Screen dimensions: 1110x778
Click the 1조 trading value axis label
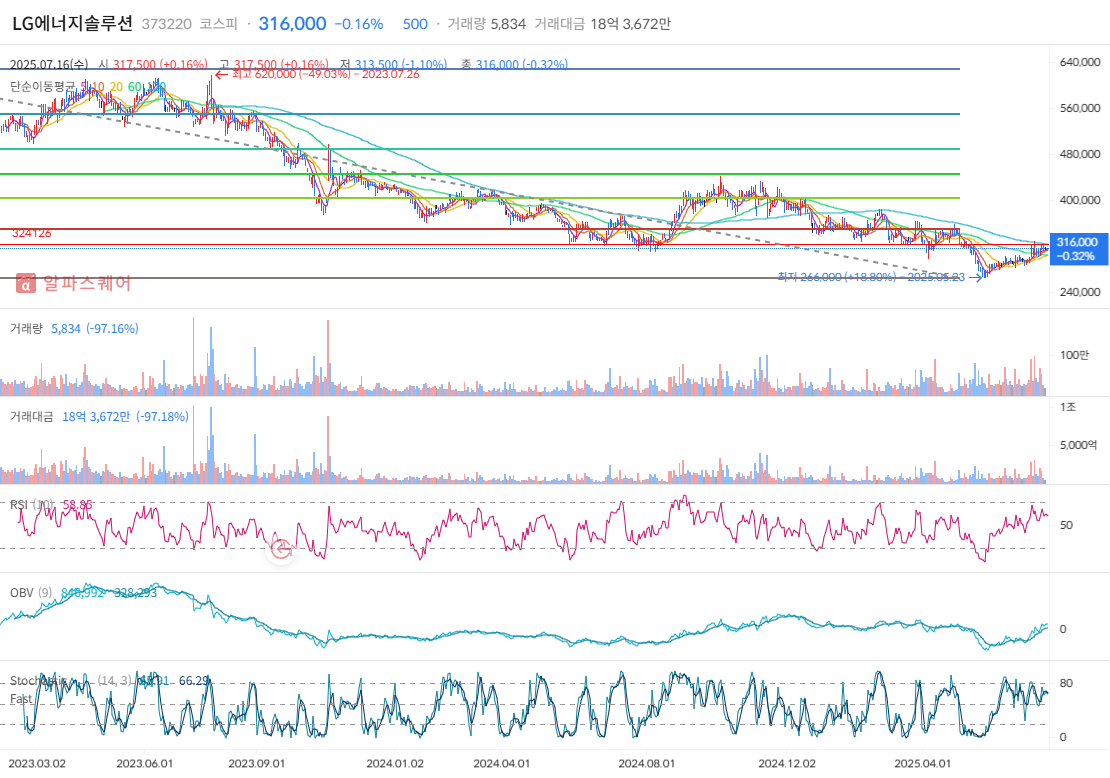pos(1068,407)
